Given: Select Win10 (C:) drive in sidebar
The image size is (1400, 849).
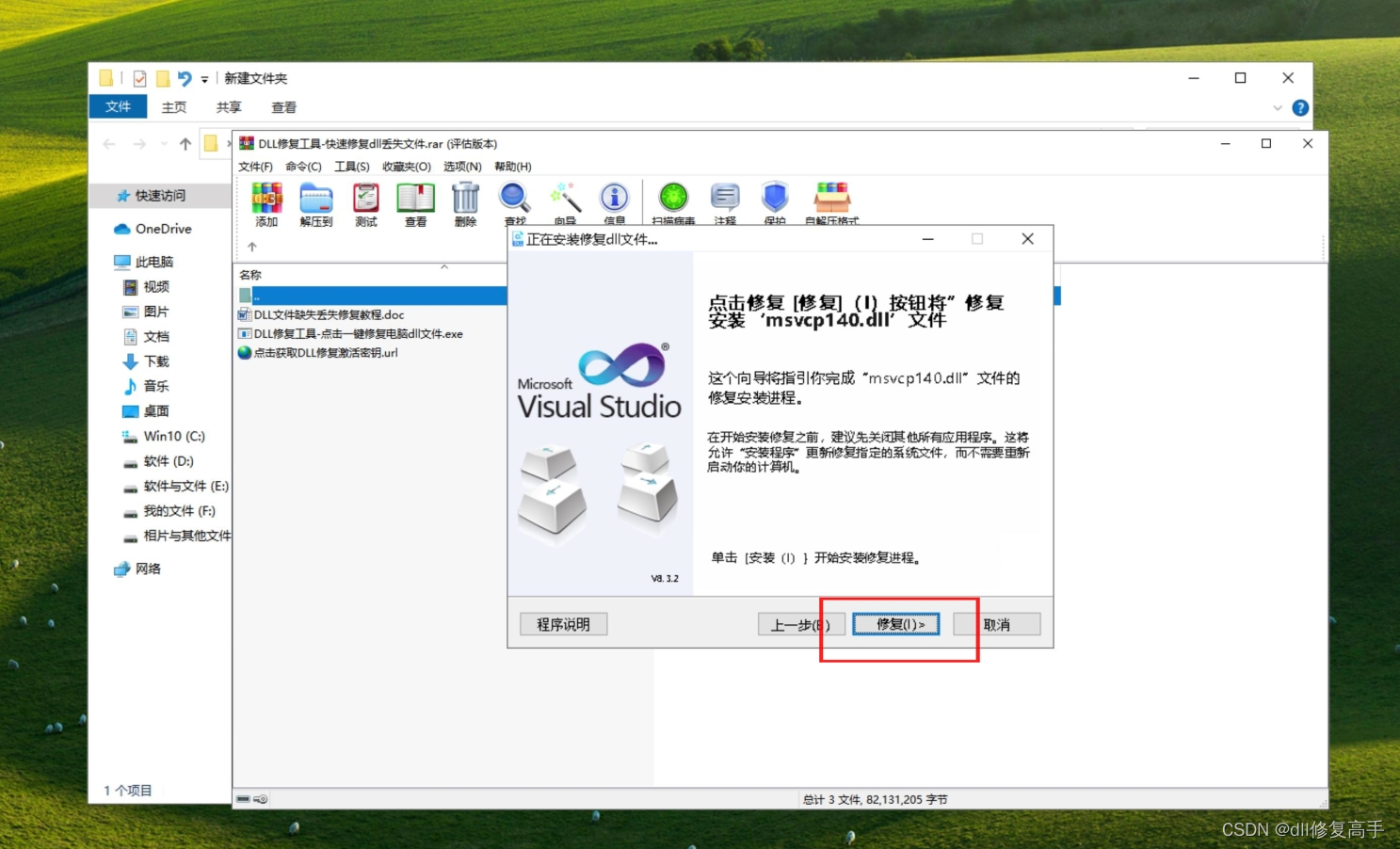Looking at the screenshot, I should [x=164, y=437].
